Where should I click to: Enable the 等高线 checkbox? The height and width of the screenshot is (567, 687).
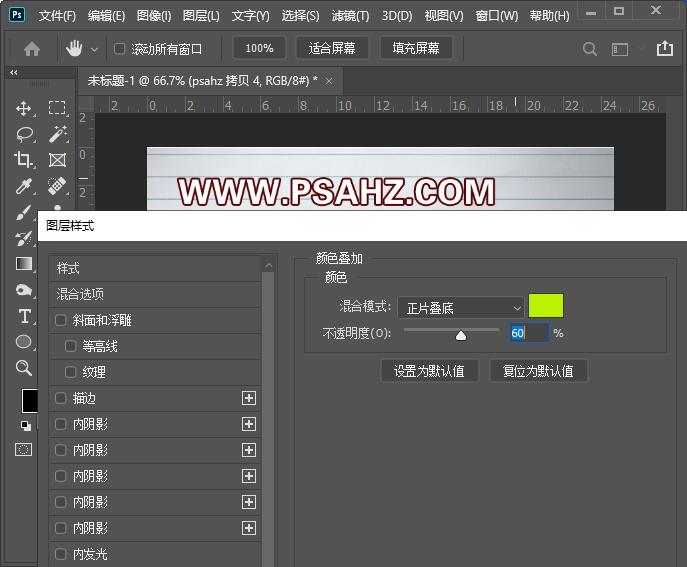pyautogui.click(x=70, y=346)
